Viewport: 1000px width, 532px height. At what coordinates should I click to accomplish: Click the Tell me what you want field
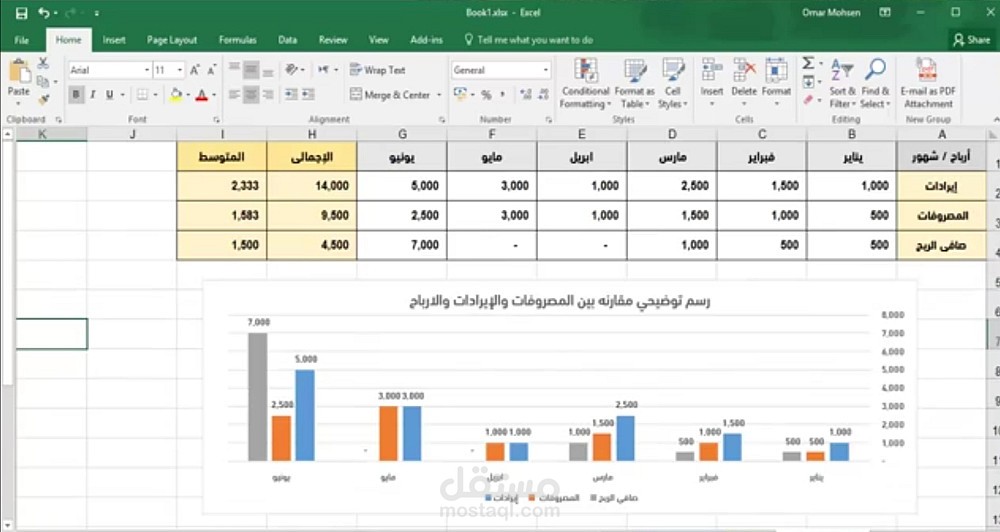tap(529, 40)
